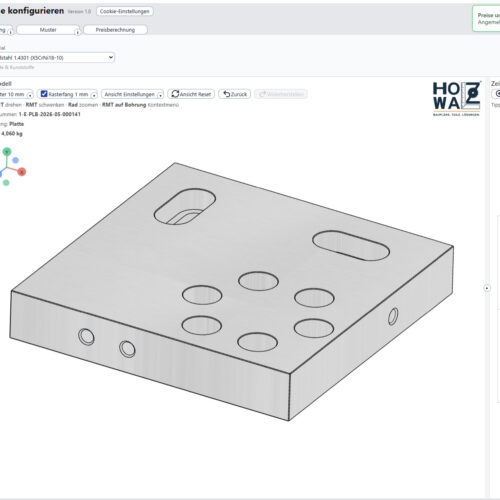Click the greyed-out Wiederherstellen redo button
Viewport: 500px width, 500px height.
click(281, 94)
